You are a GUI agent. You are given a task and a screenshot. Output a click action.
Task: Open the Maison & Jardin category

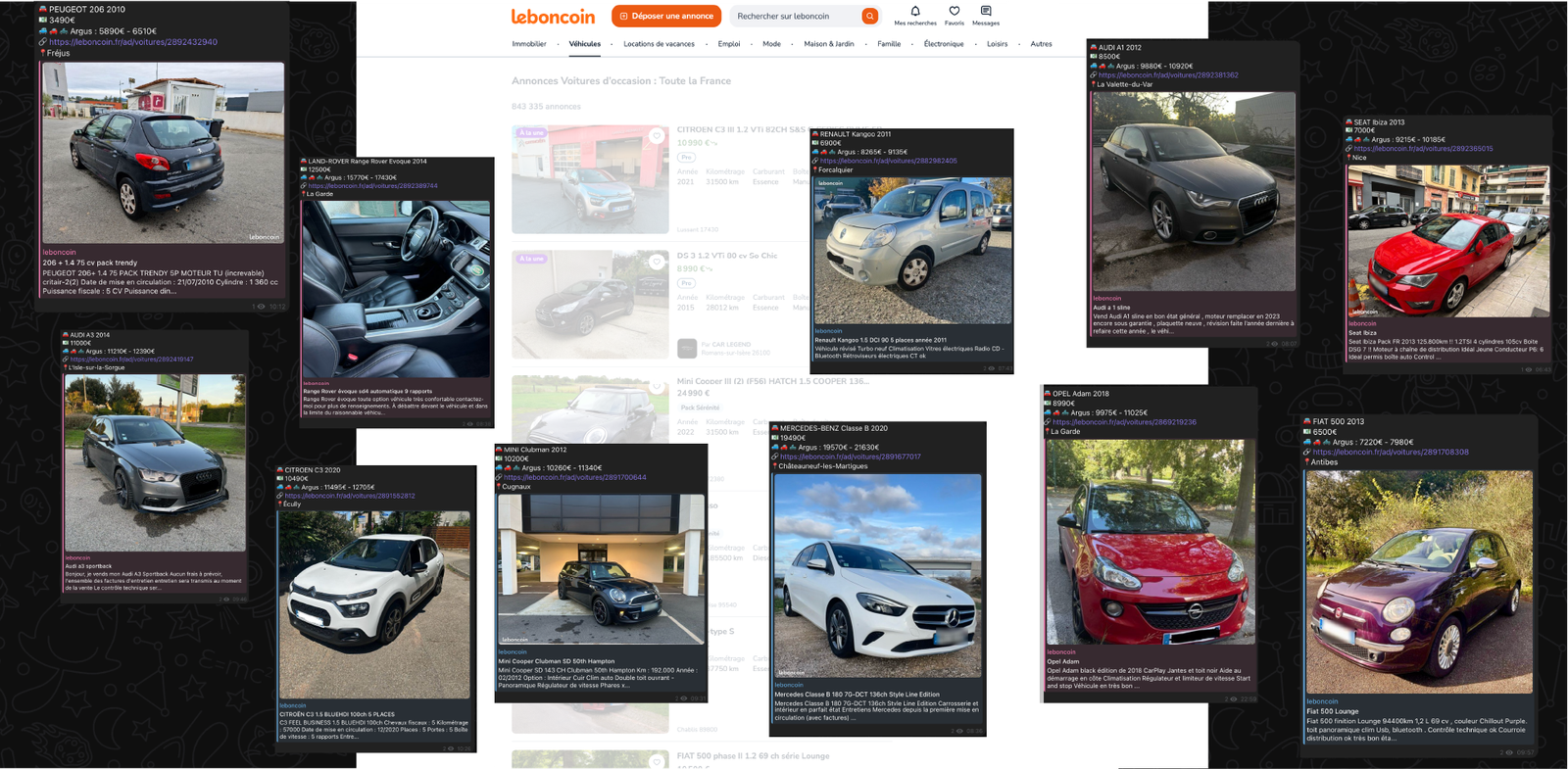click(x=829, y=44)
